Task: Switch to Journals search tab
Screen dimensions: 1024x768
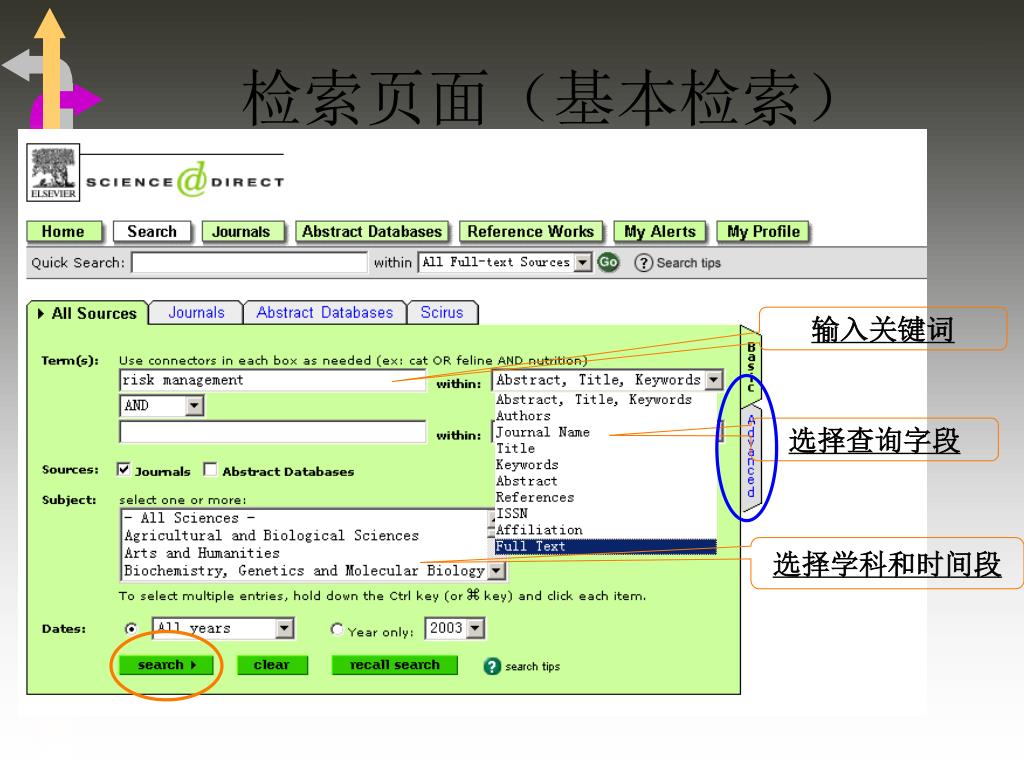Action: [196, 313]
